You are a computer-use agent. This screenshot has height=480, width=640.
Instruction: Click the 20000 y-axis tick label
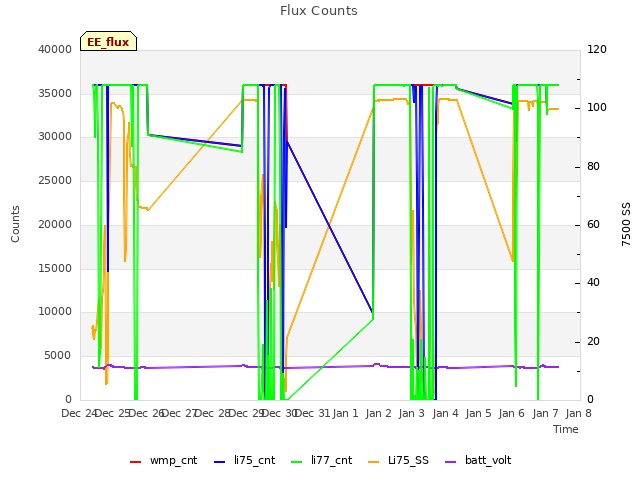click(x=55, y=224)
